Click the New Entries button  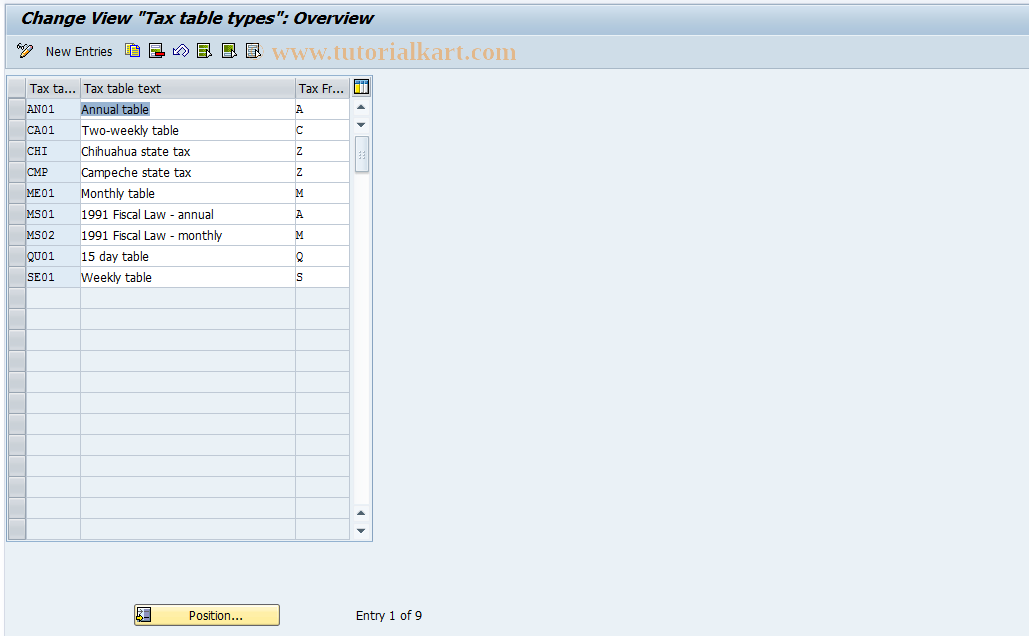79,51
